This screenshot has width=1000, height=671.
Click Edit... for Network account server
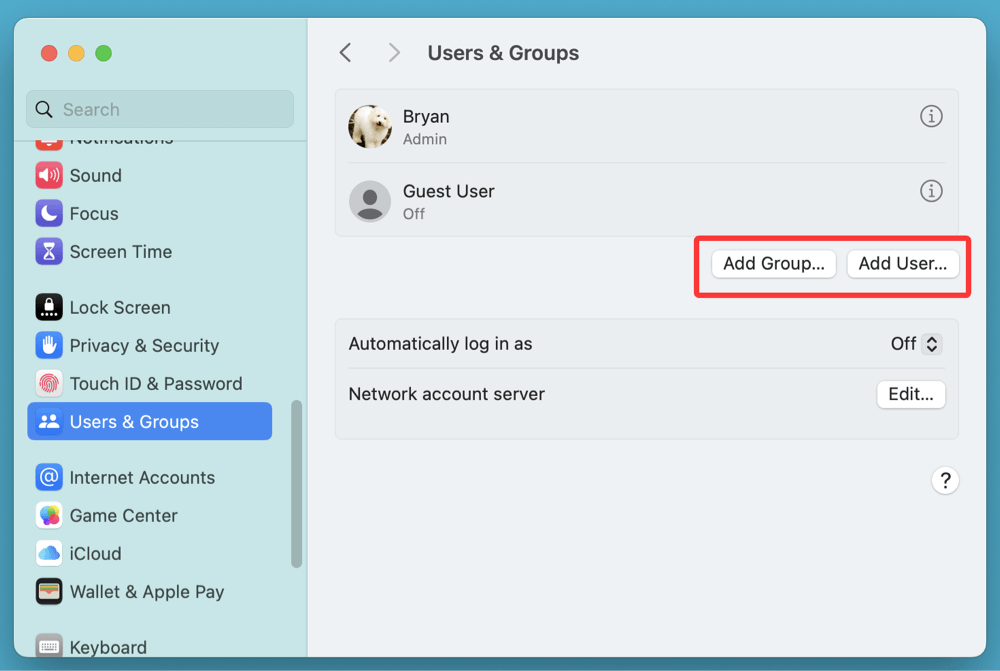(x=910, y=394)
